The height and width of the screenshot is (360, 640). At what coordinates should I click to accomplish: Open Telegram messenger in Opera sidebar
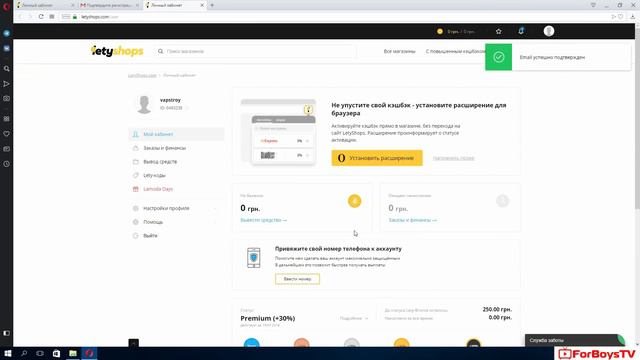coord(7,33)
